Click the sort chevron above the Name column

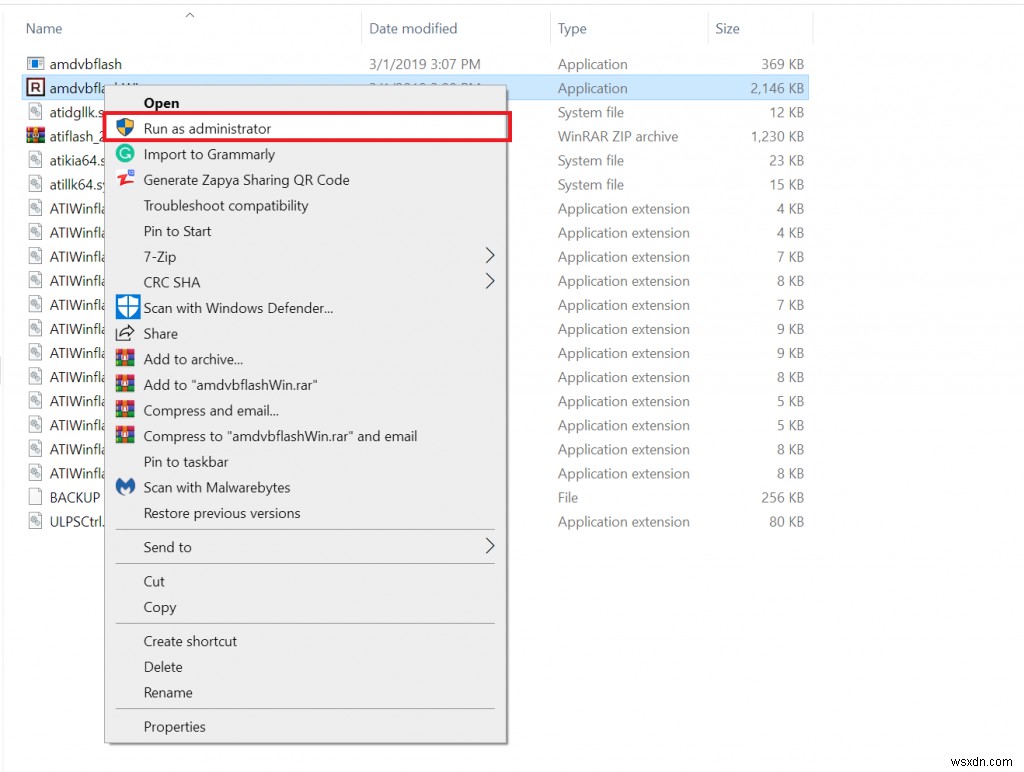(x=189, y=14)
